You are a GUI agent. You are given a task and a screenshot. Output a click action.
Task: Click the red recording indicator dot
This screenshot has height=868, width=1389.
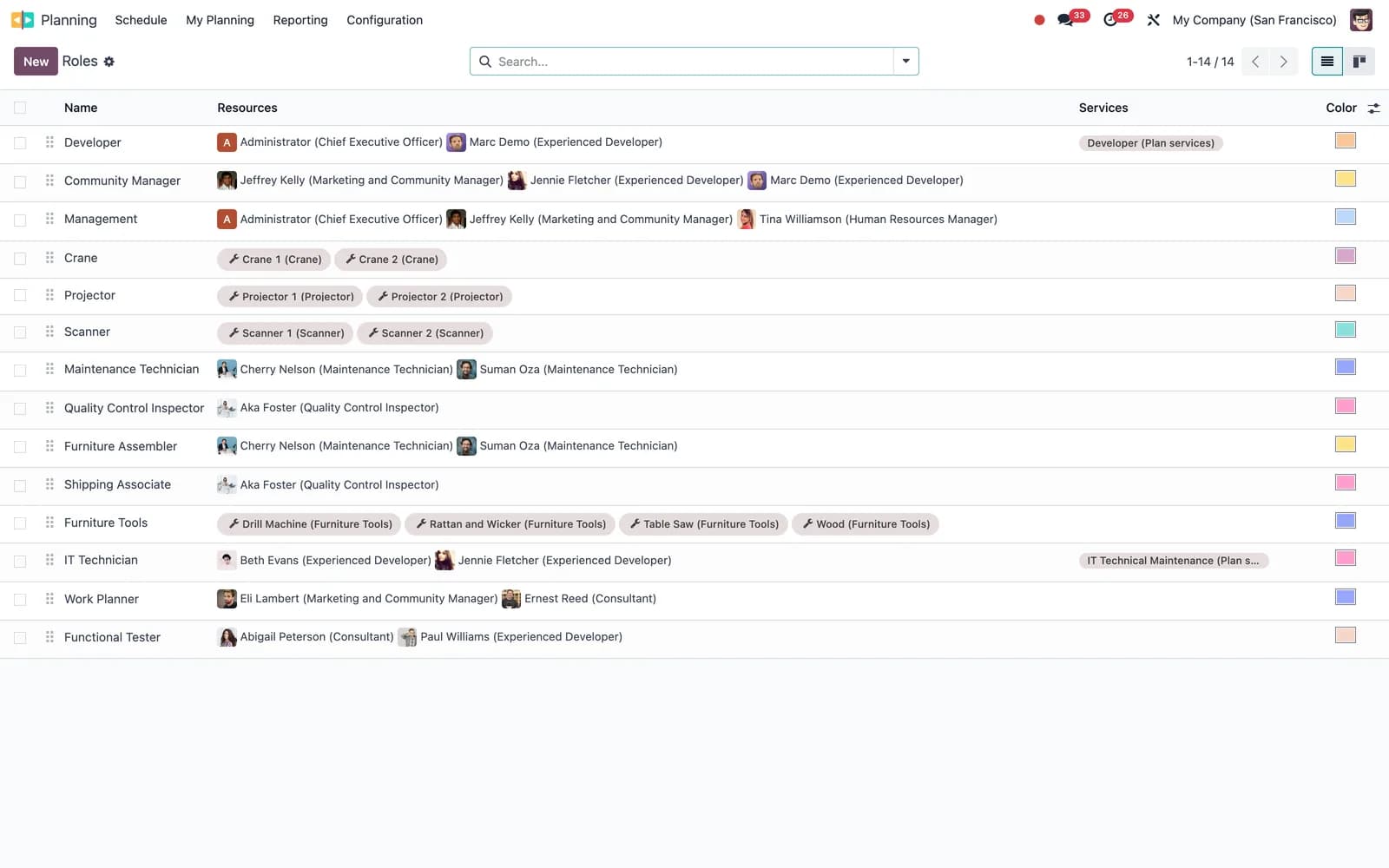tap(1039, 20)
